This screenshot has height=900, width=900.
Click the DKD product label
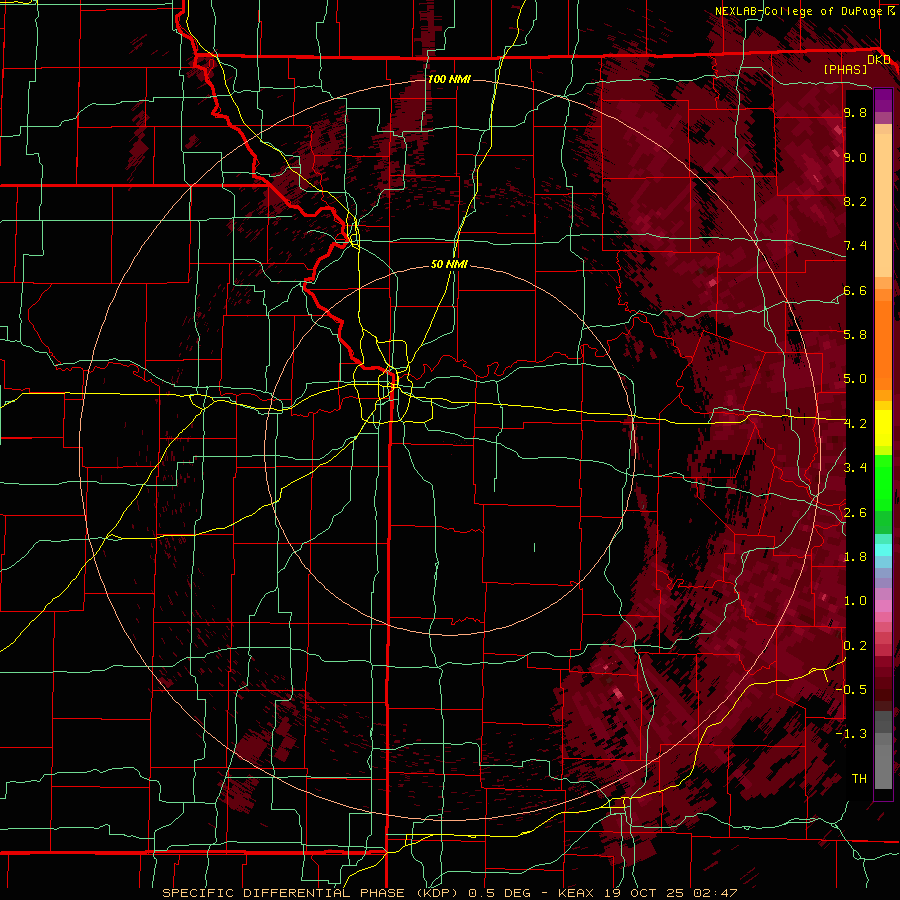point(878,59)
